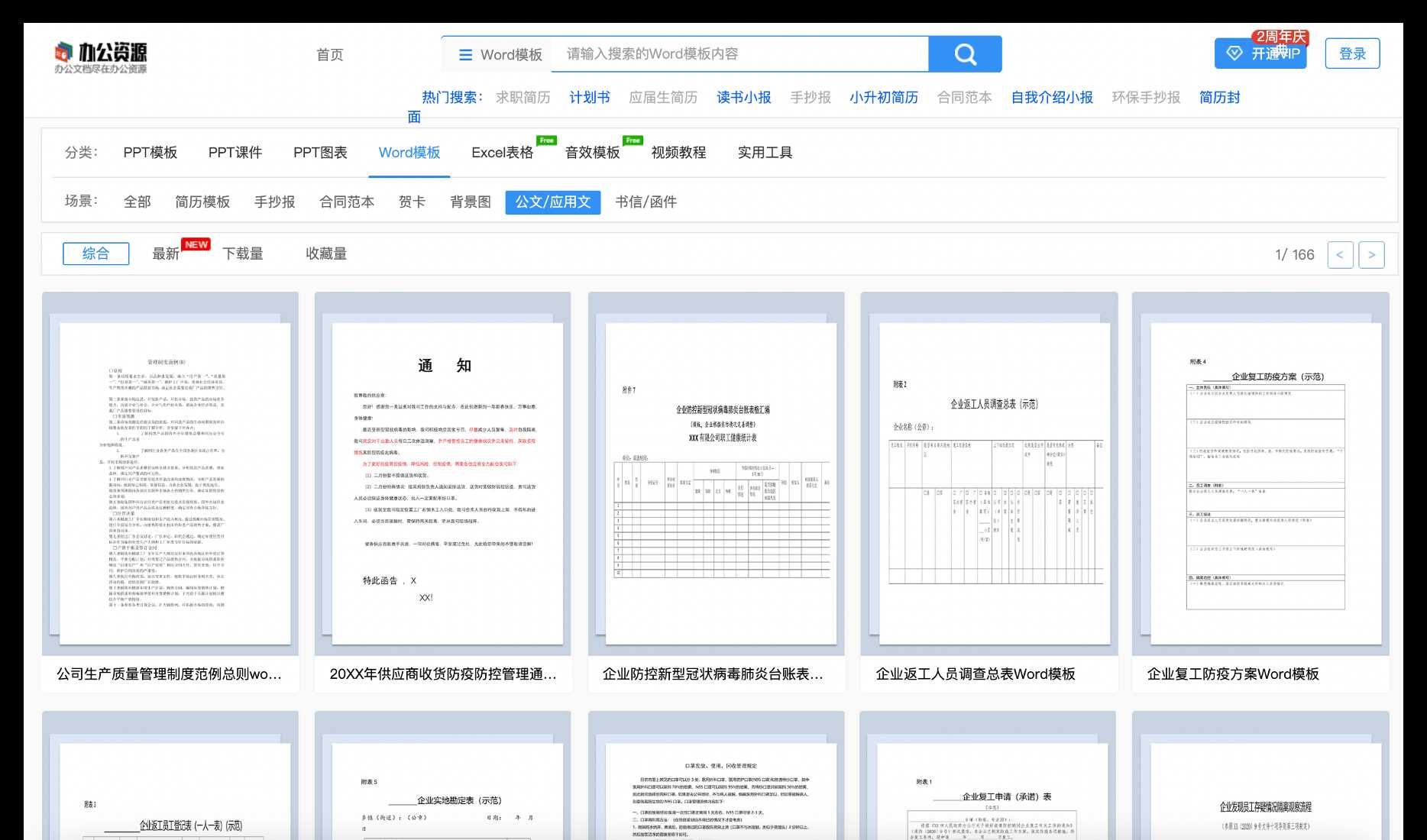Go to next page arrow
This screenshot has height=840, width=1427.
click(x=1371, y=255)
